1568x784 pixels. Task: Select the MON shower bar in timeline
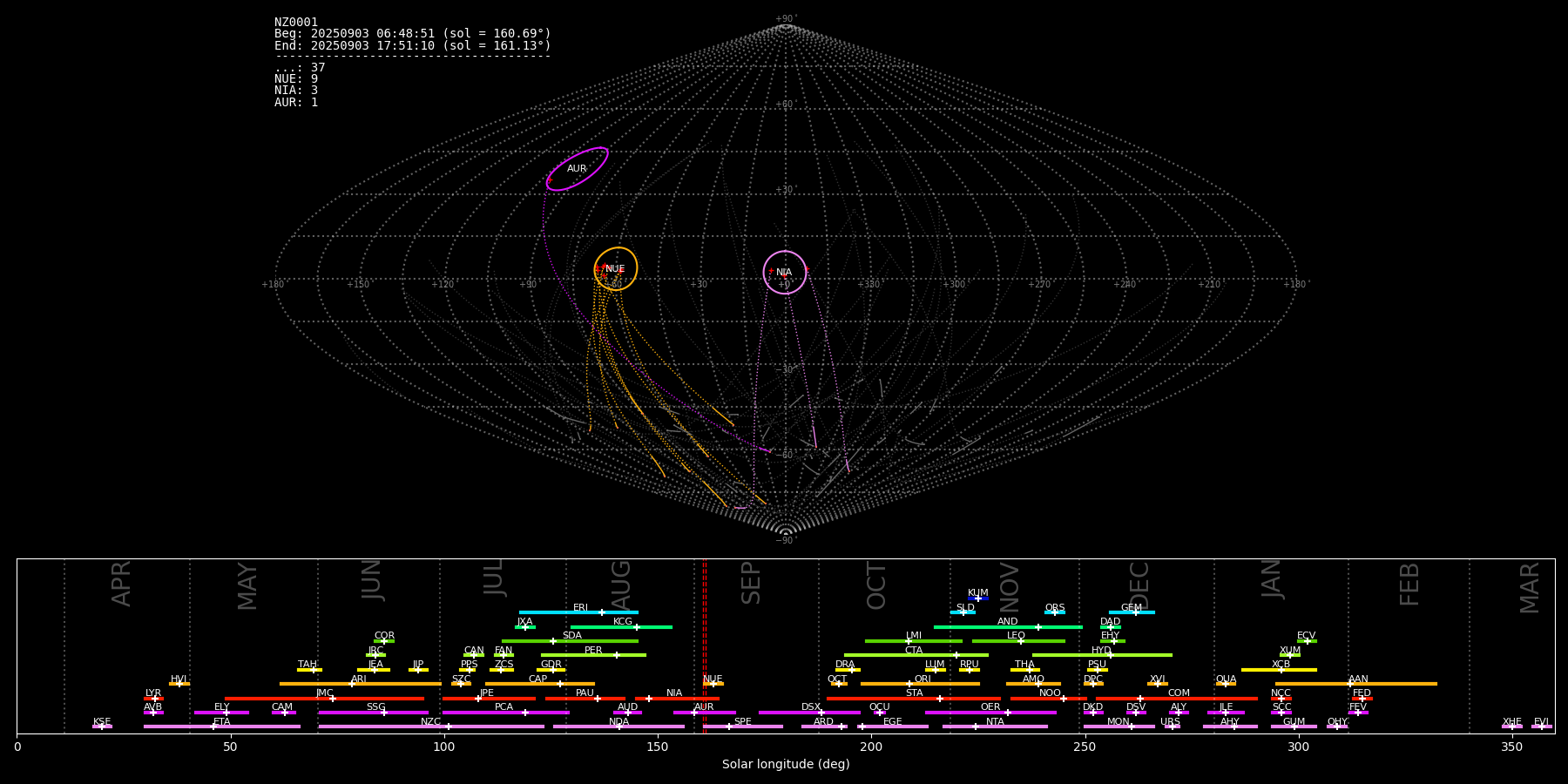[1119, 727]
